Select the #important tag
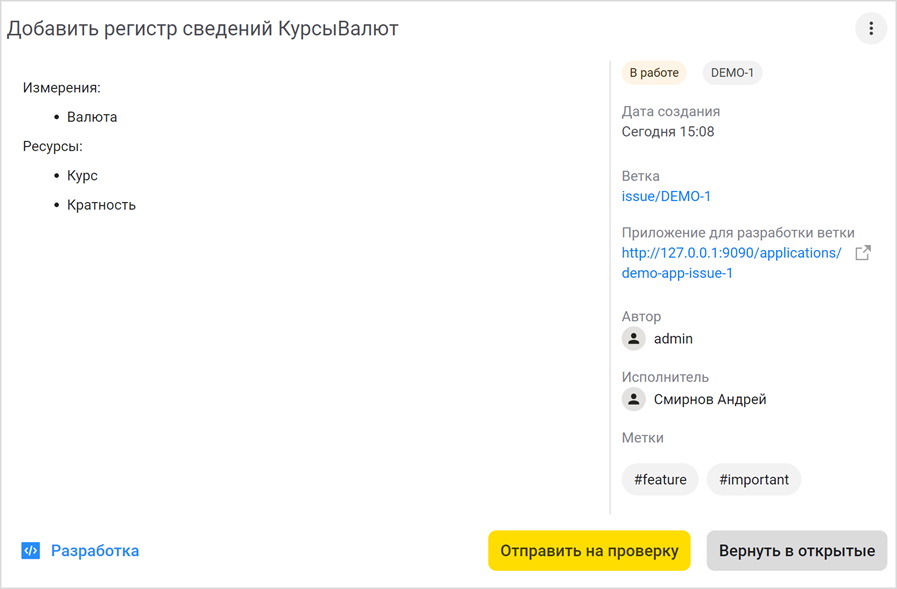Screen dimensions: 897x589 [x=754, y=479]
